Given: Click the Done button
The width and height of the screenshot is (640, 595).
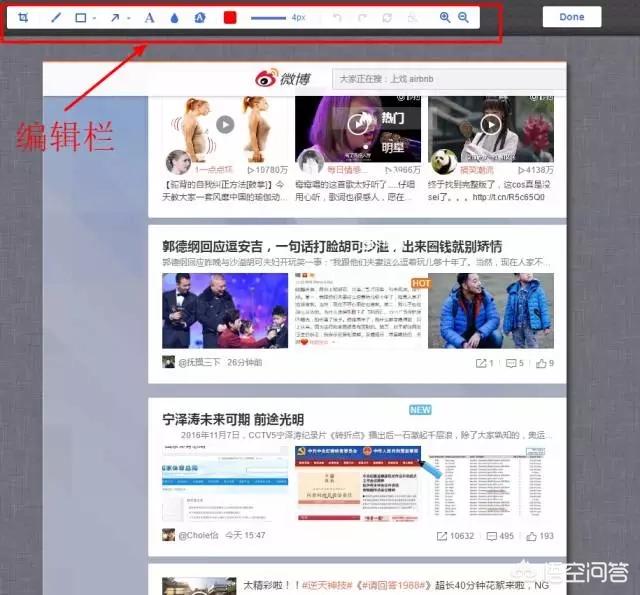Looking at the screenshot, I should [571, 17].
